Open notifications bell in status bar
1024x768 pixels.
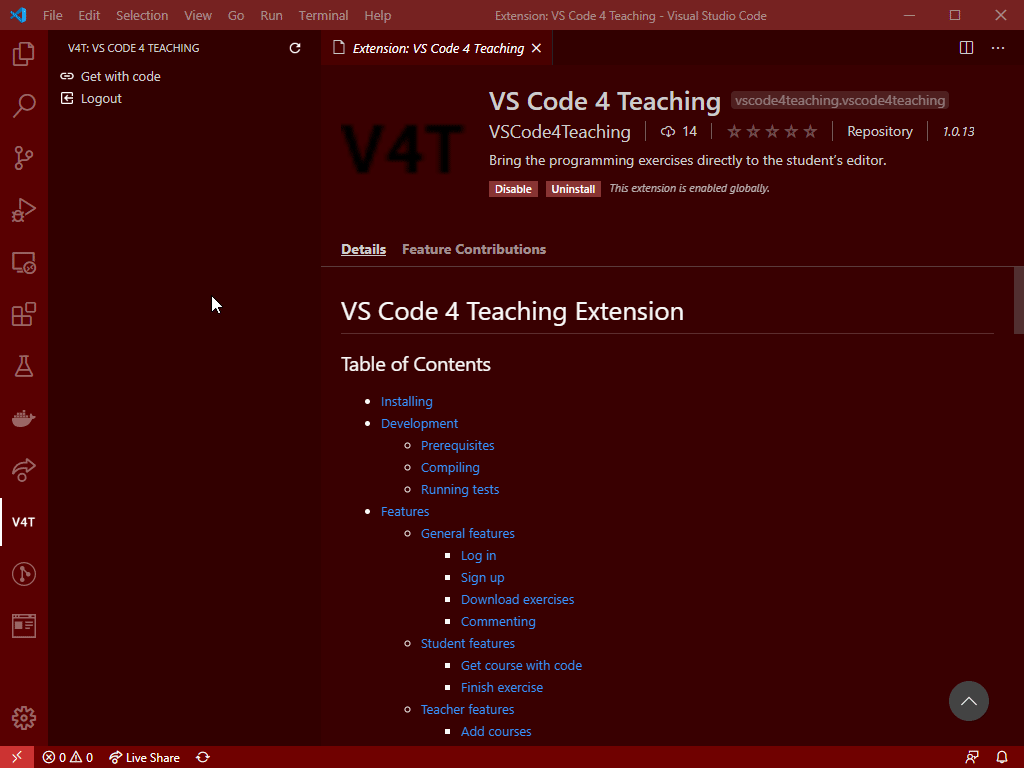click(1002, 757)
